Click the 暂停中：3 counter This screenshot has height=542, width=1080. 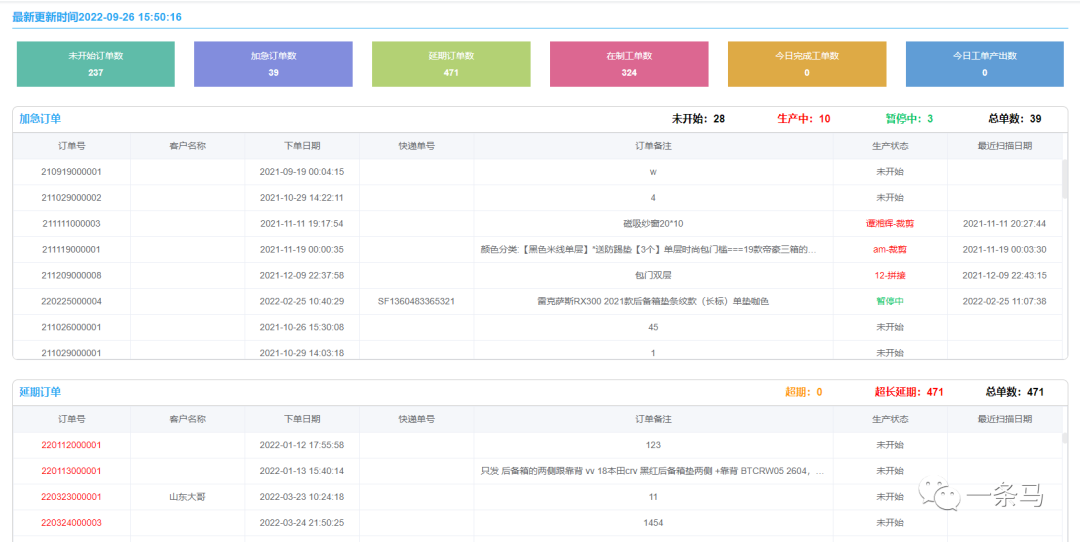coord(909,118)
